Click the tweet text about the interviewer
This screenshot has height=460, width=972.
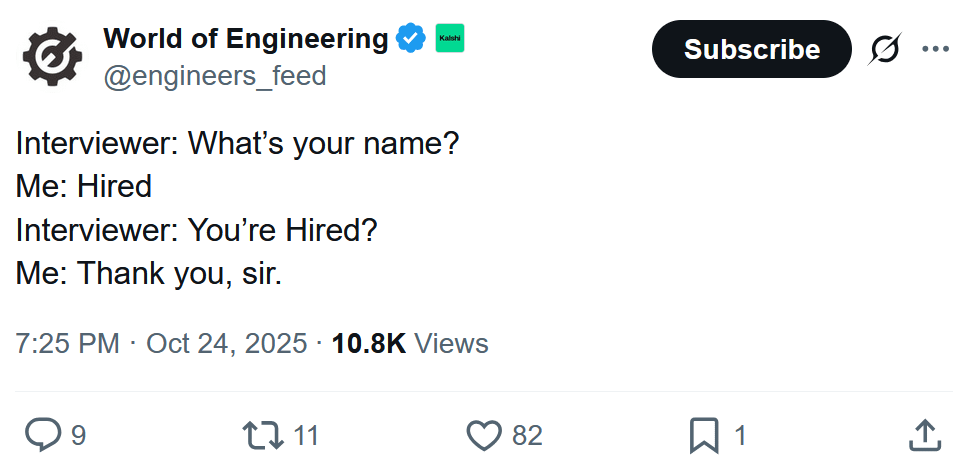[237, 207]
